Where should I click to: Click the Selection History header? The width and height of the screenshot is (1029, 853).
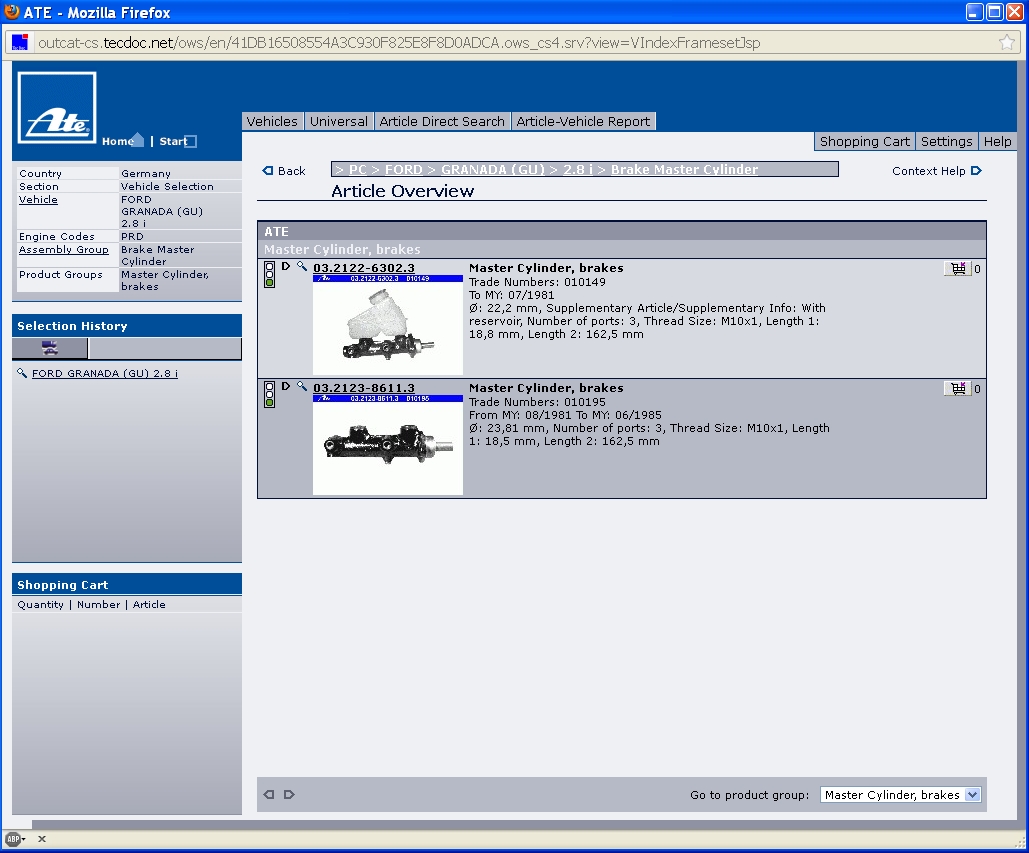(127, 326)
